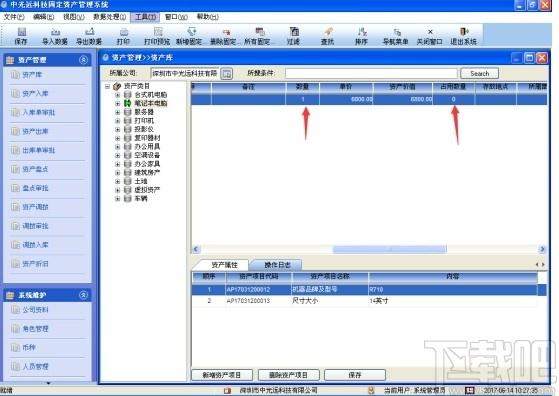Click the asset grid scroll-left arrow
The image size is (559, 396).
click(196, 249)
